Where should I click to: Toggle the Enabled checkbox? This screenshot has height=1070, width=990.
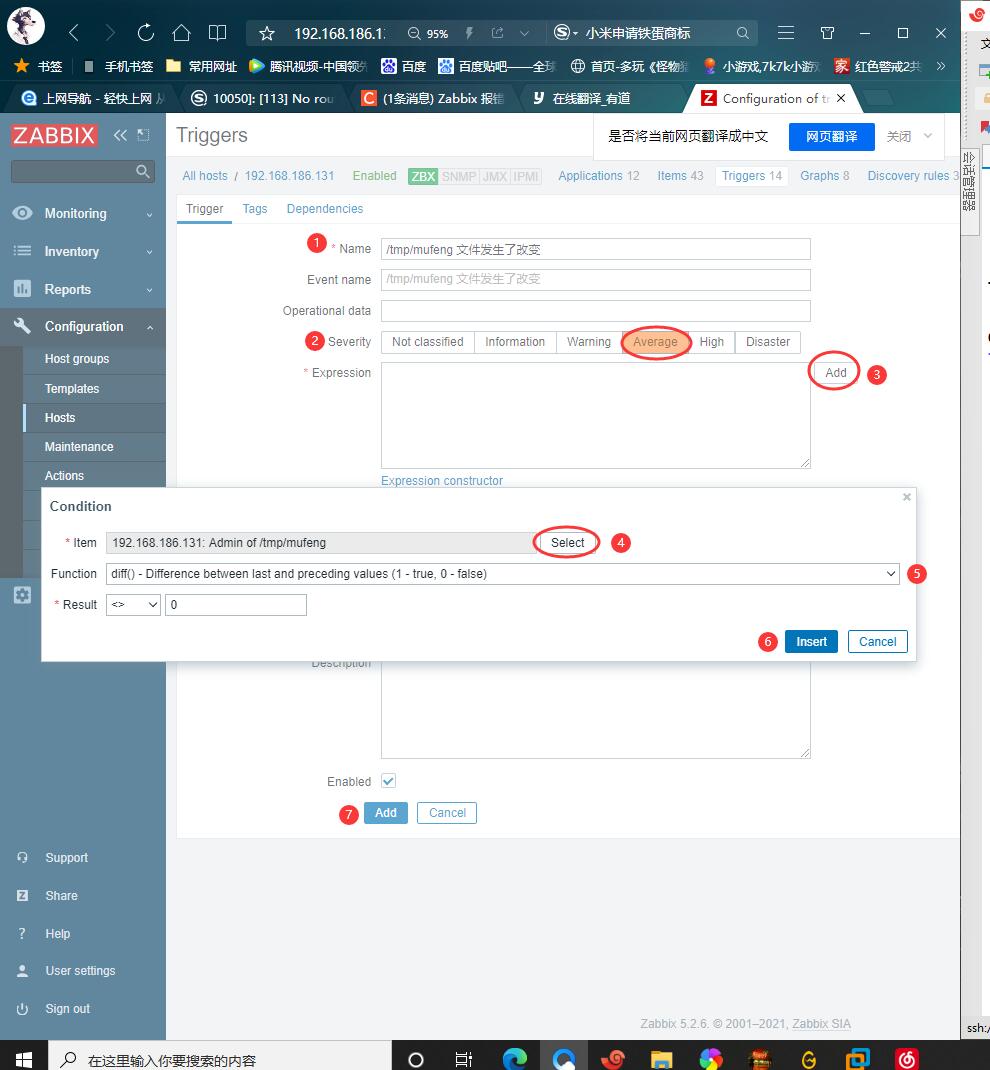[388, 781]
